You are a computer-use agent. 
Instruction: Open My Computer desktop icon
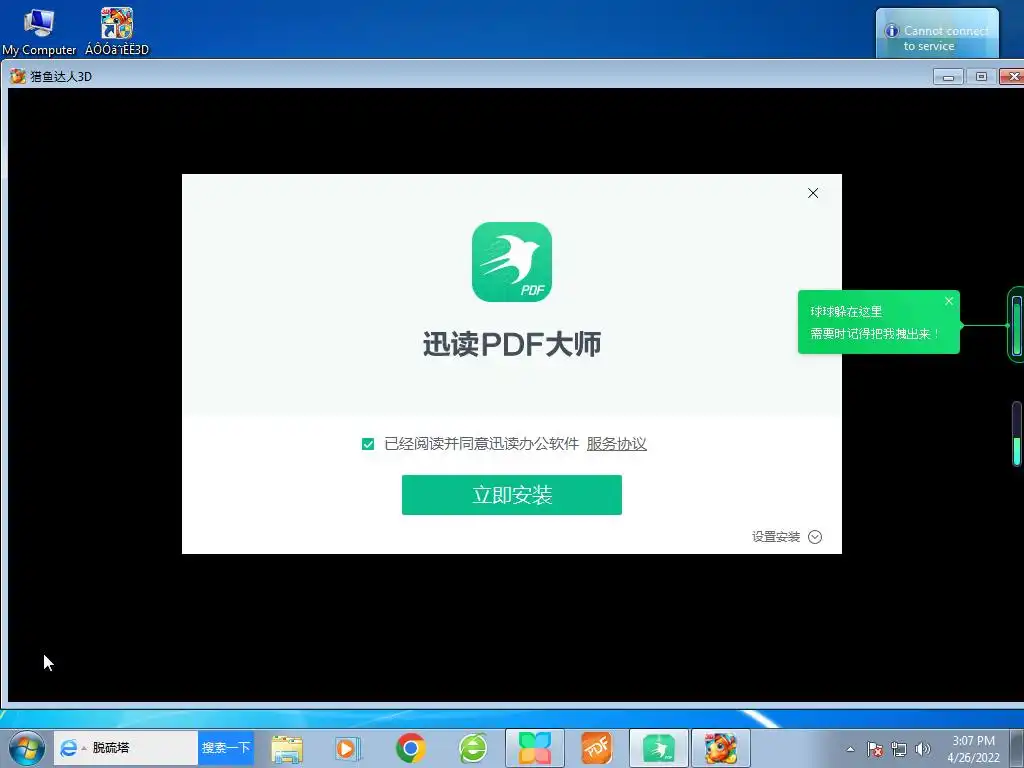click(x=39, y=31)
